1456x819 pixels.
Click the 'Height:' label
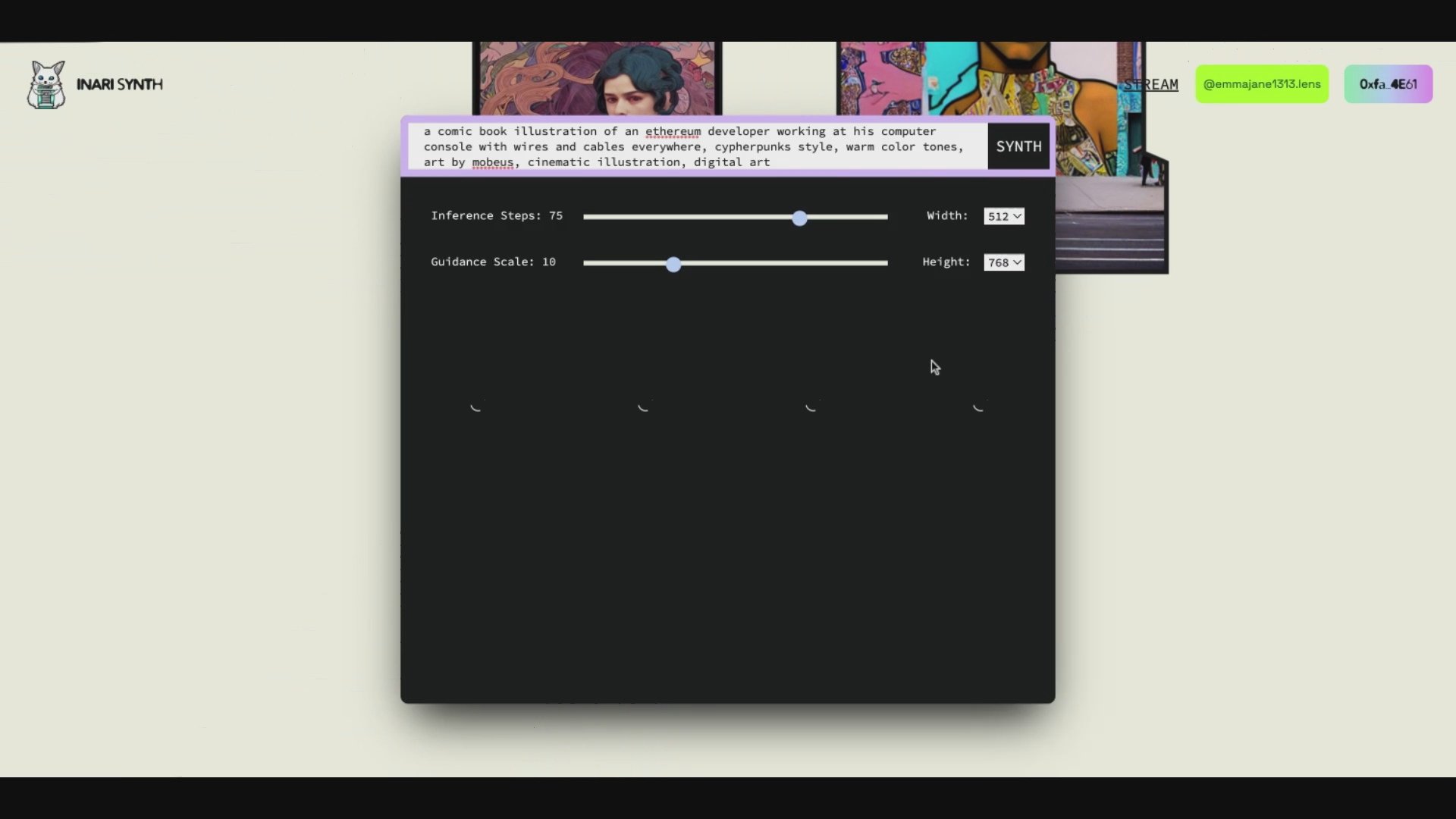point(946,262)
